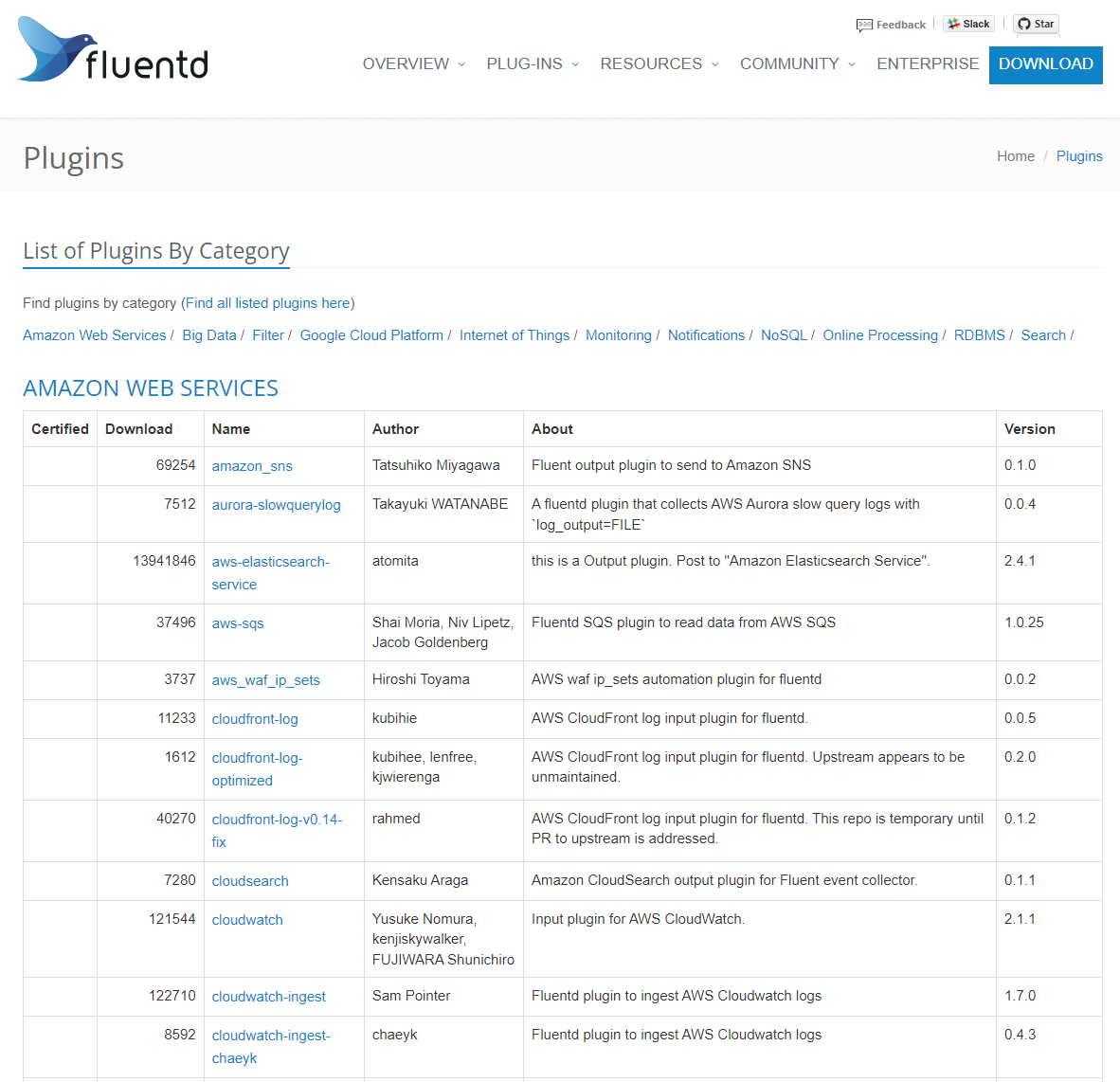The height and width of the screenshot is (1082, 1120).
Task: Expand the Resources dropdown menu
Action: 659,63
